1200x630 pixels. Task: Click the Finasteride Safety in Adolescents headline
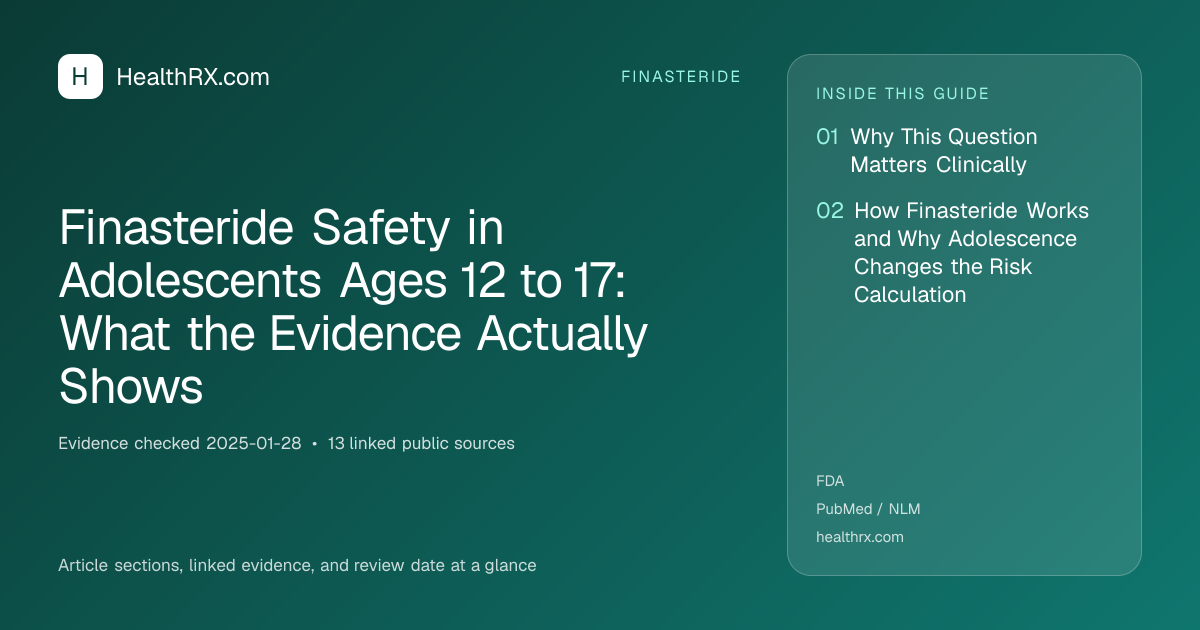pyautogui.click(x=355, y=308)
